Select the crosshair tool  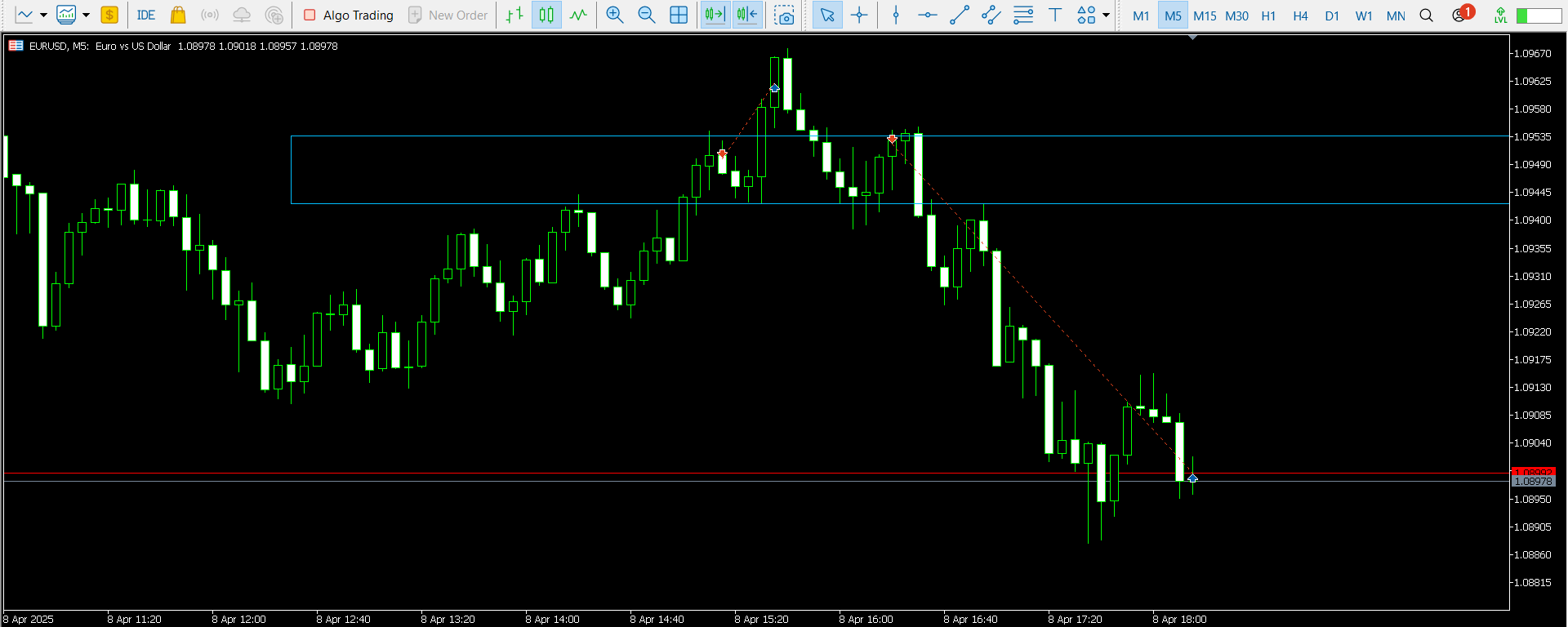(859, 15)
